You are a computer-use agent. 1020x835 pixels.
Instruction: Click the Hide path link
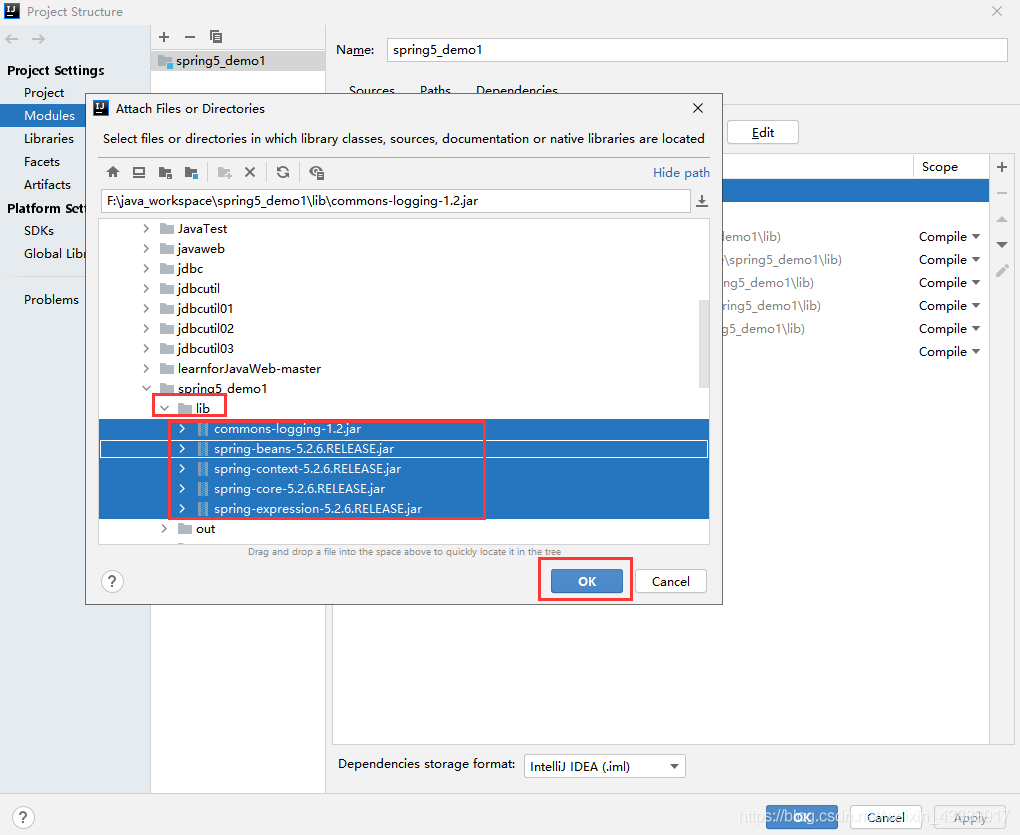coord(681,172)
